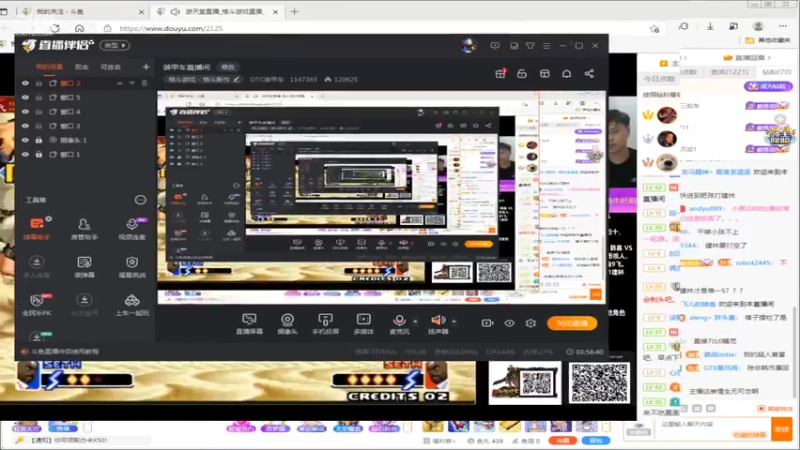This screenshot has width=800, height=450.
Task: Open the 弹幕助手 danmaku assistant tool
Action: pyautogui.click(x=37, y=228)
